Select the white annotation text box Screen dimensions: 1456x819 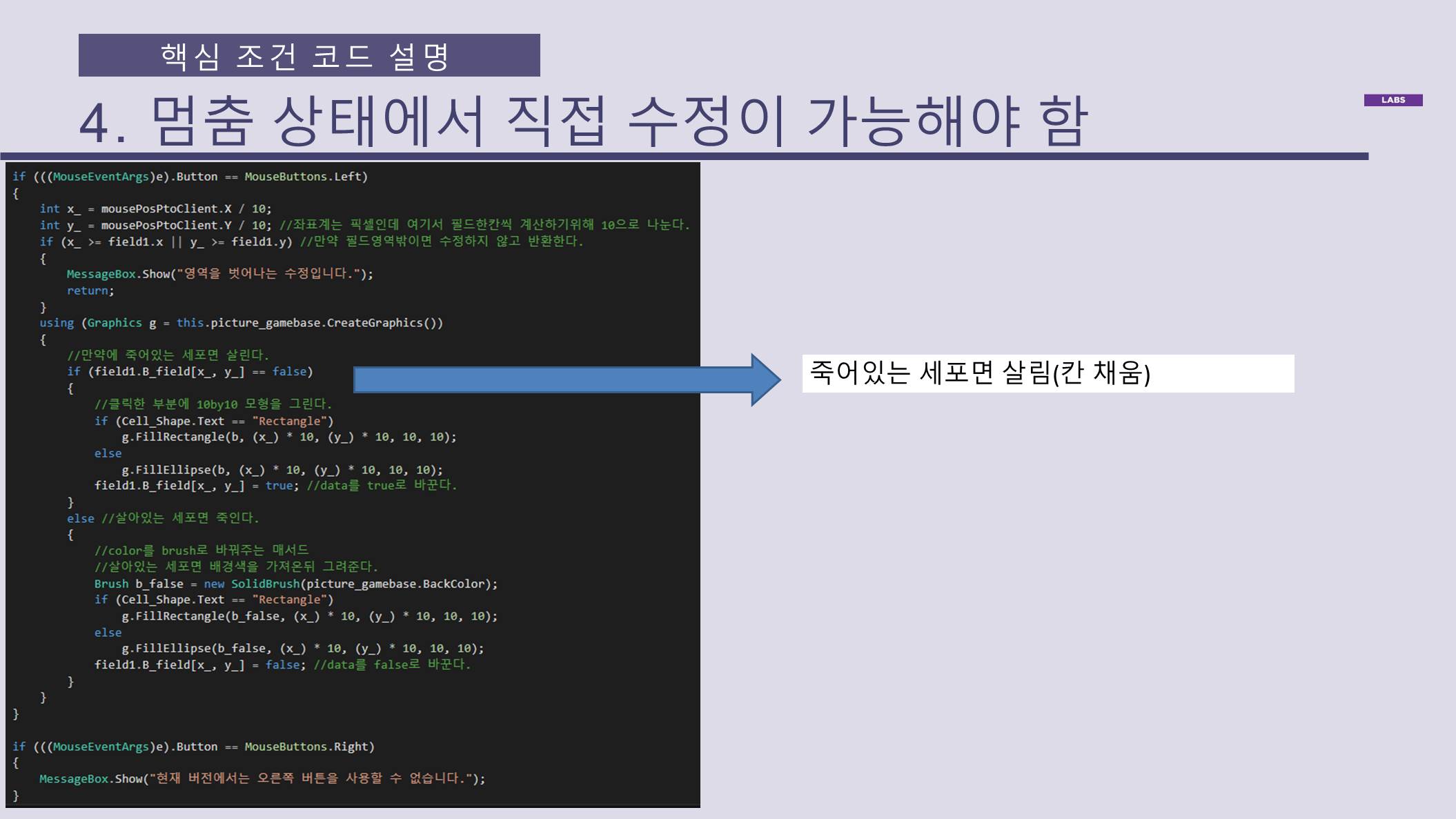pos(1047,373)
